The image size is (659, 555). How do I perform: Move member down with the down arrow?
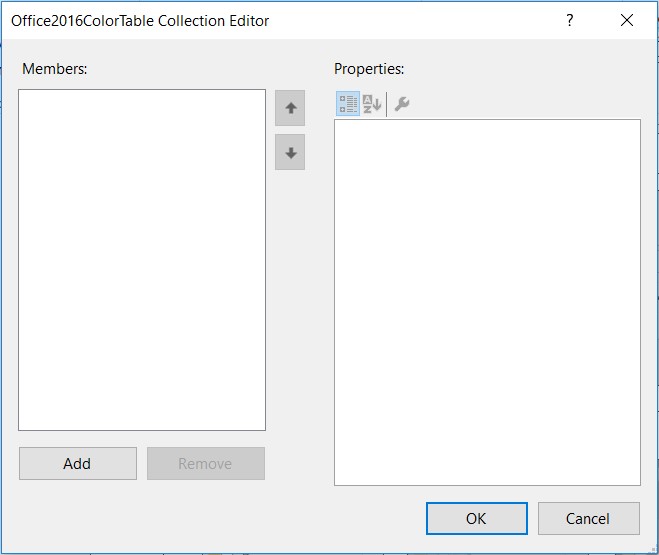[290, 153]
